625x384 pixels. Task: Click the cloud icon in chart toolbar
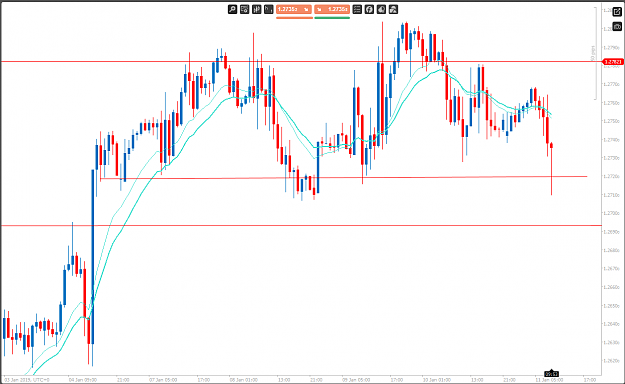[381, 9]
